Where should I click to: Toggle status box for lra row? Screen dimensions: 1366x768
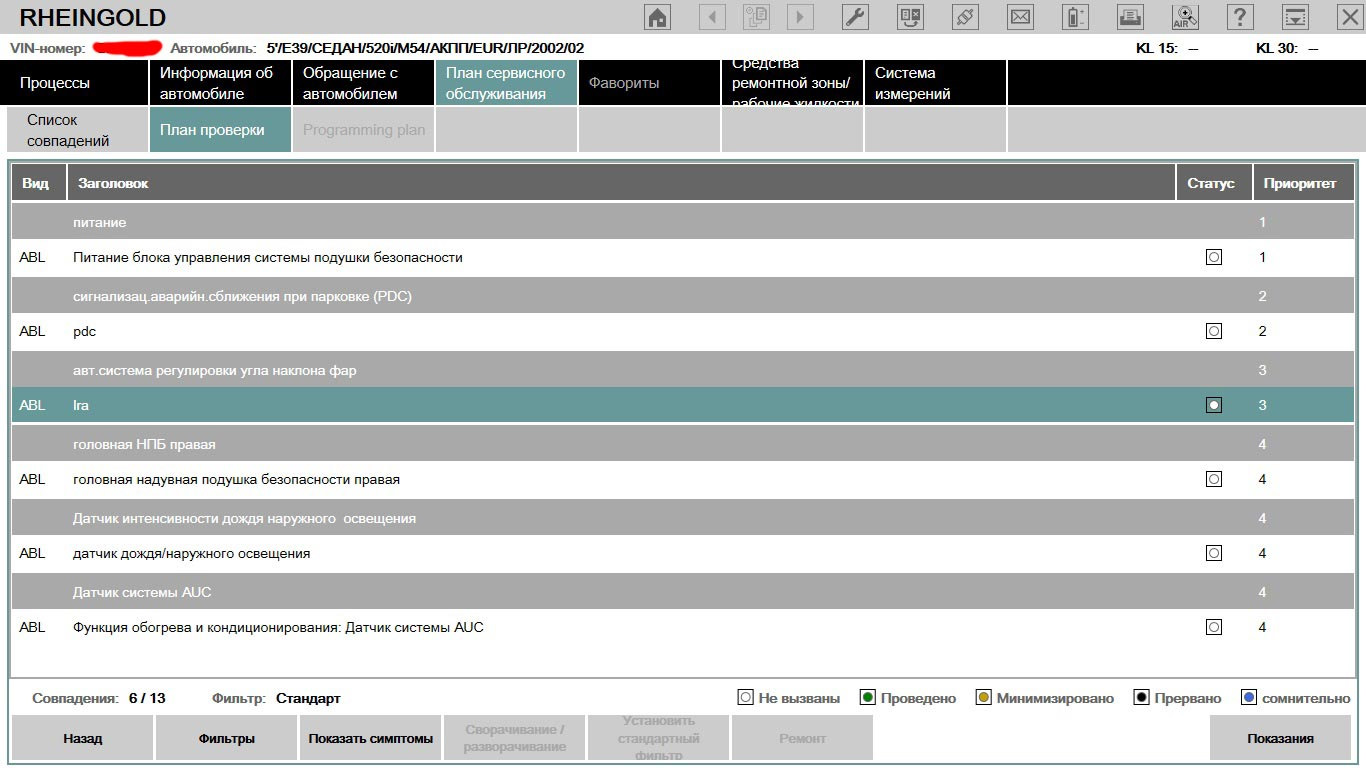1214,405
